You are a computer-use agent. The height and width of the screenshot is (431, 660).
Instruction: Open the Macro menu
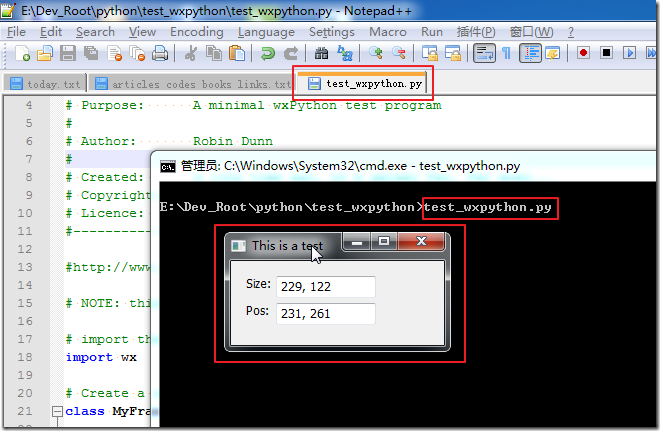pos(388,32)
